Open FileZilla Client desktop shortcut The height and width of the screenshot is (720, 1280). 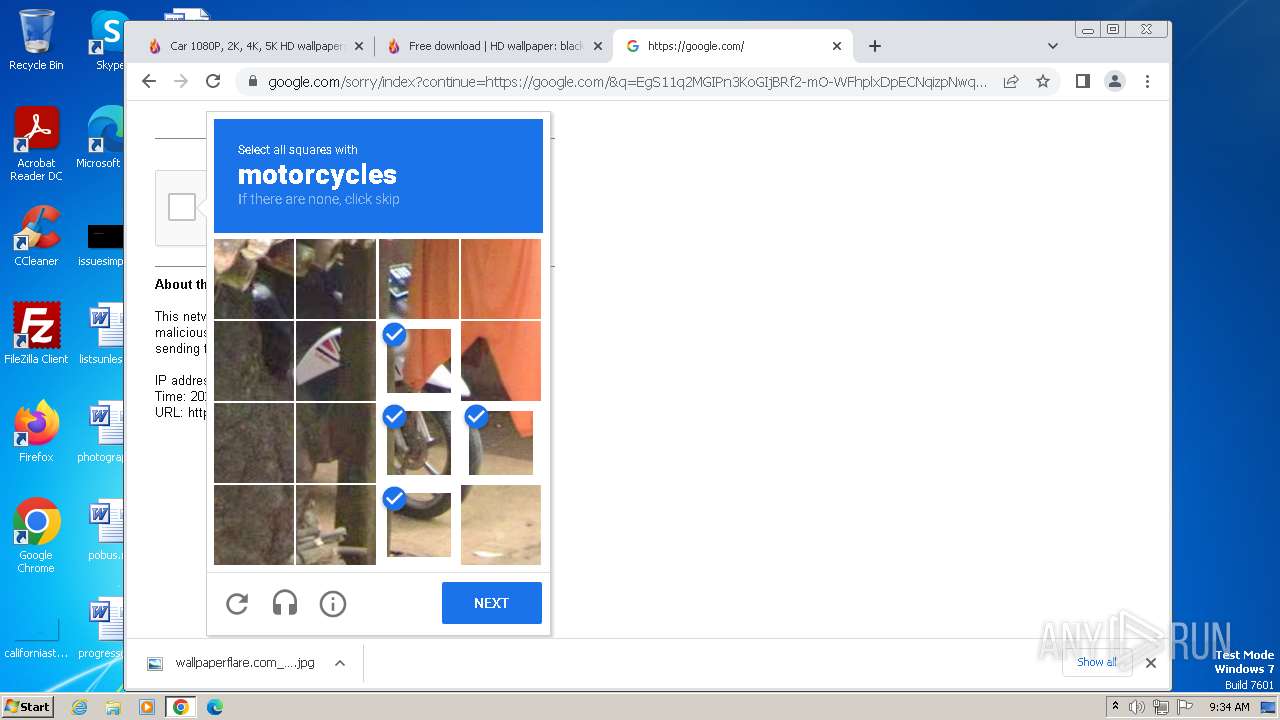[x=36, y=334]
